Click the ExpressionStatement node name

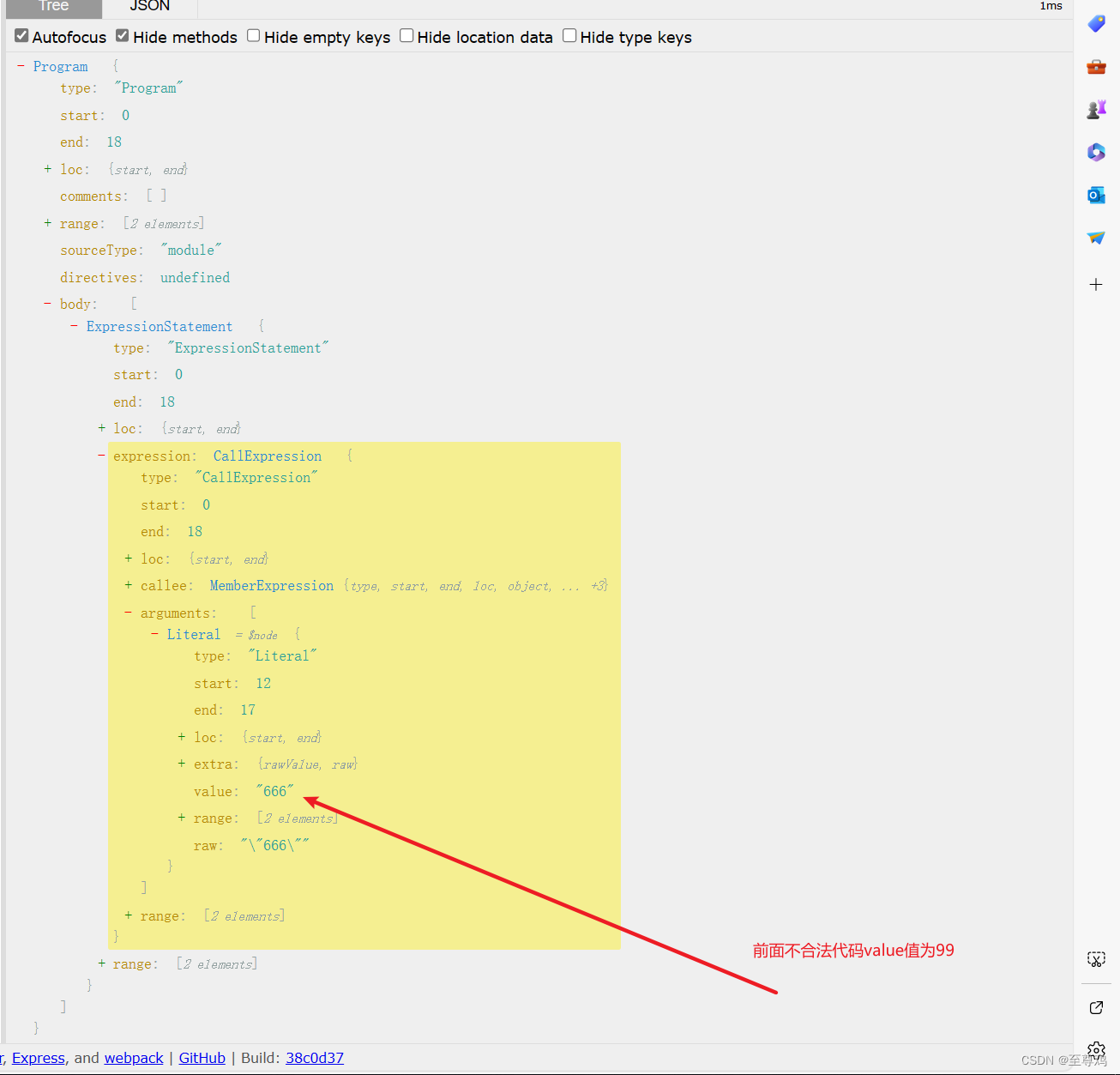pos(160,326)
